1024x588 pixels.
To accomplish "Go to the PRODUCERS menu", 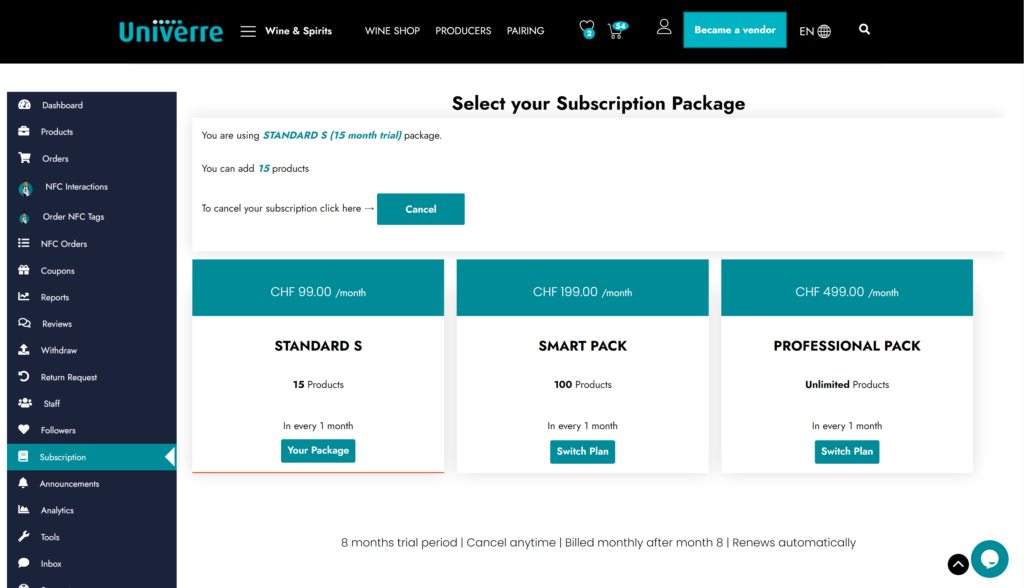I will [x=463, y=31].
